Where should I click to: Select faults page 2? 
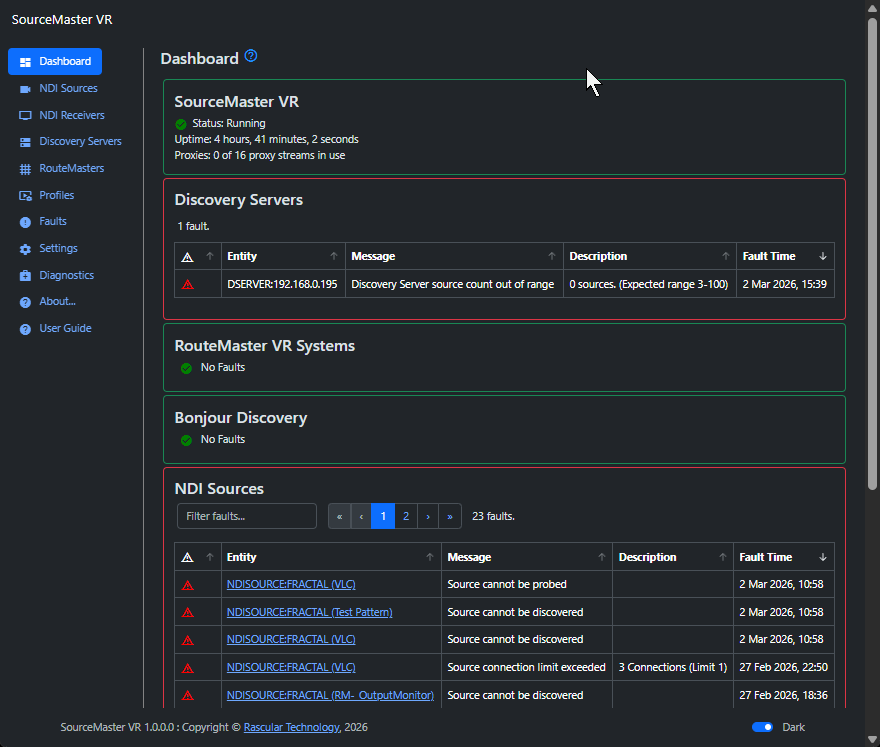(406, 516)
